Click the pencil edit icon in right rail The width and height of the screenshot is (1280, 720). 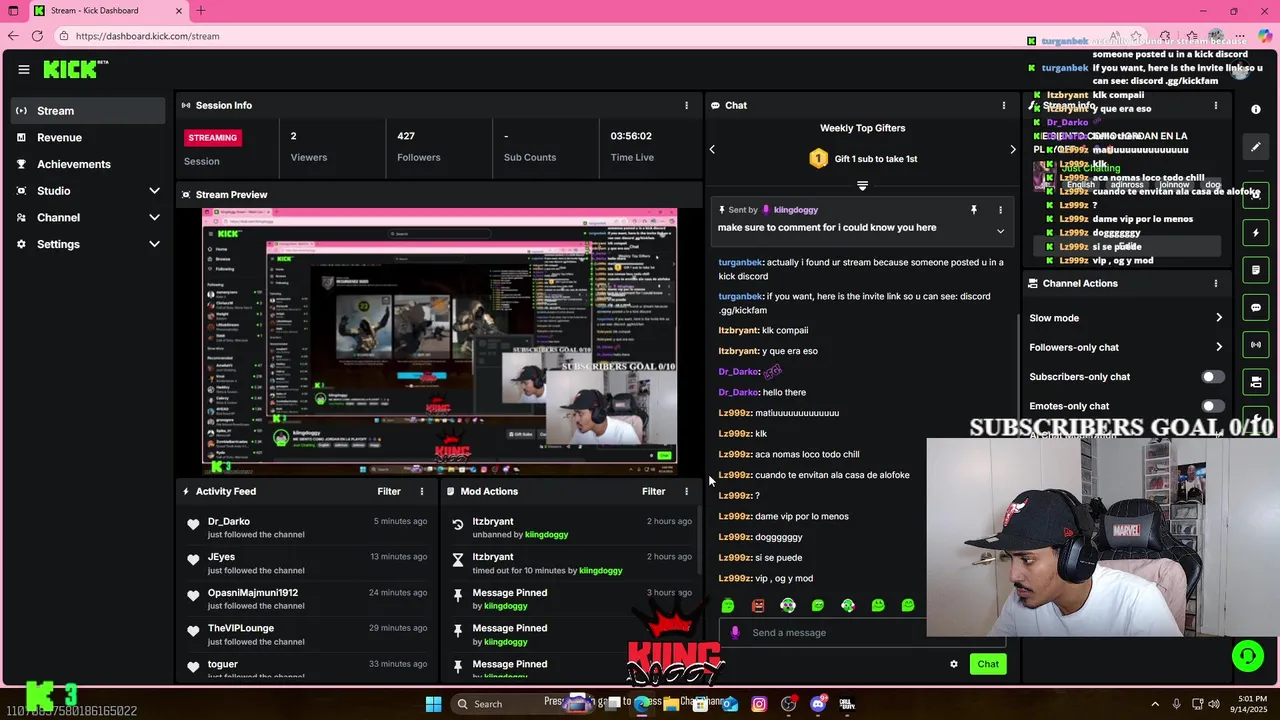pos(1256,147)
